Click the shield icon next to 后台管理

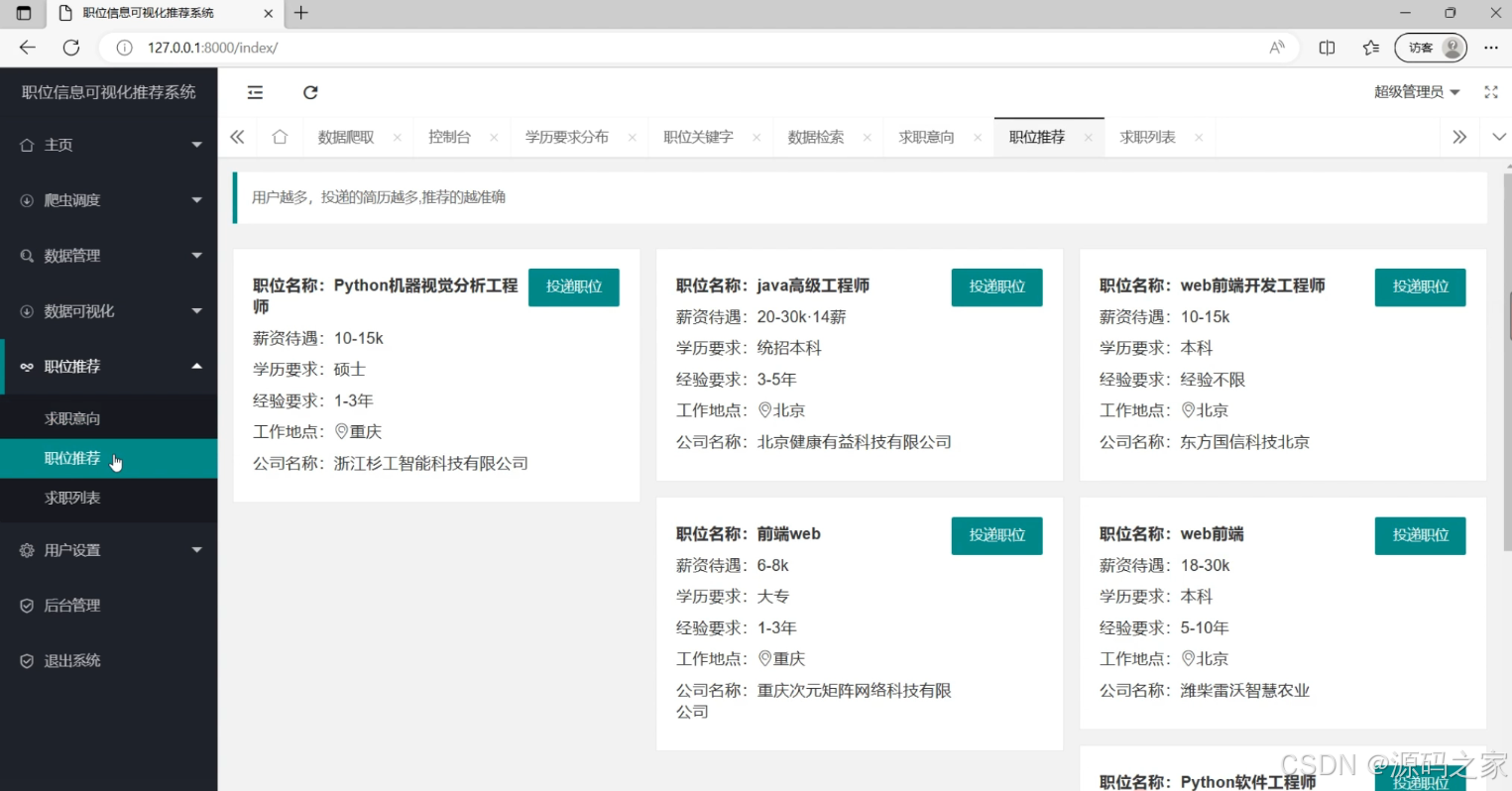[x=25, y=605]
